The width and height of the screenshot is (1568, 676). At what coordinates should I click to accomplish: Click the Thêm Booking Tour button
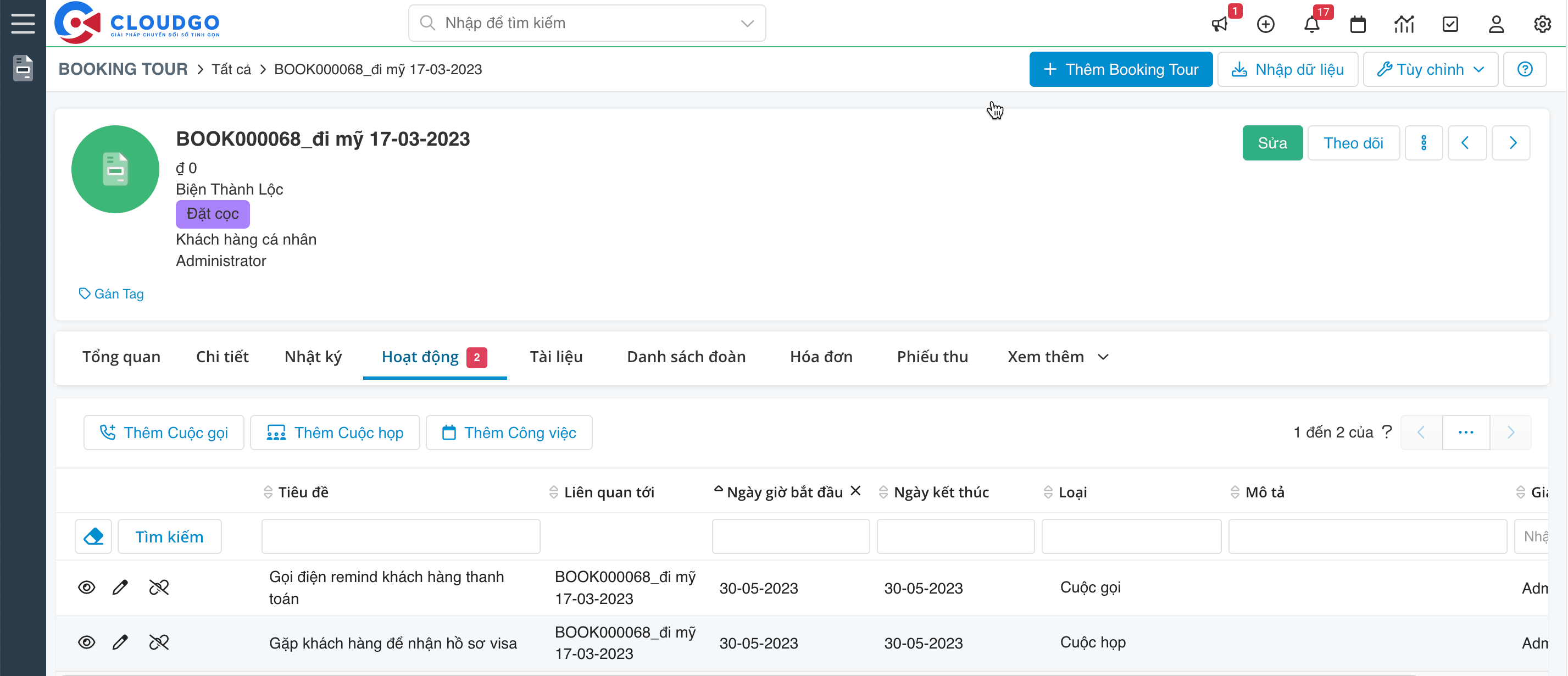[1120, 69]
